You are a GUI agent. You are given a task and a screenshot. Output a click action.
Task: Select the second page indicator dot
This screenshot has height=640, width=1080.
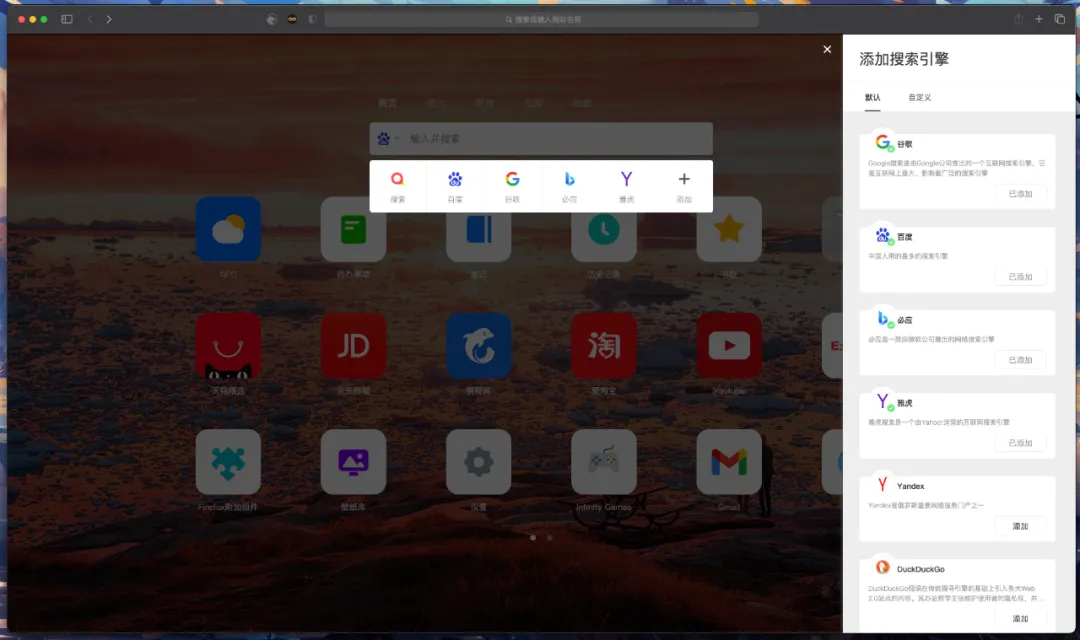550,537
